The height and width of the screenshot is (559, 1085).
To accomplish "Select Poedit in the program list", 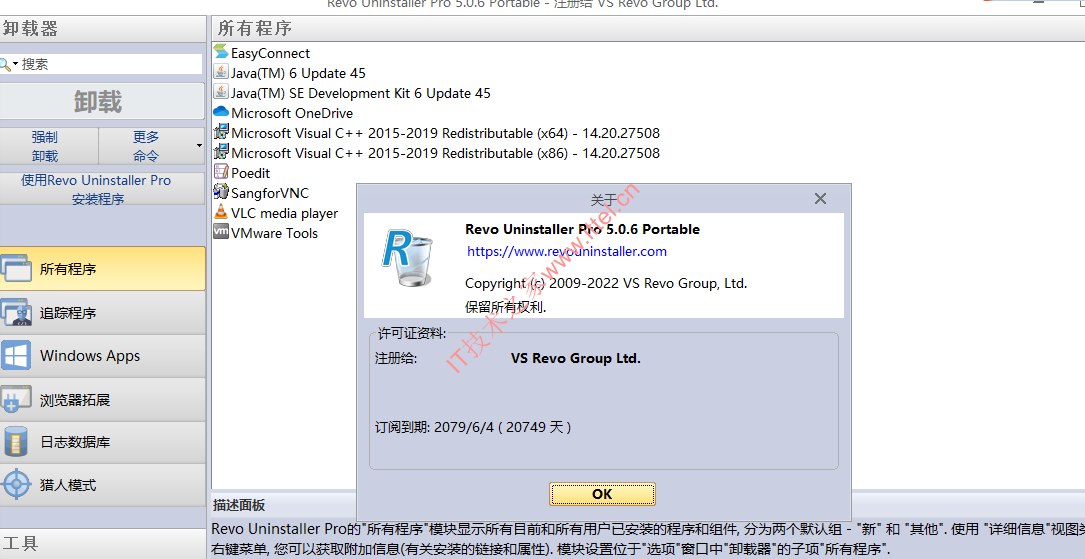I will click(x=250, y=173).
